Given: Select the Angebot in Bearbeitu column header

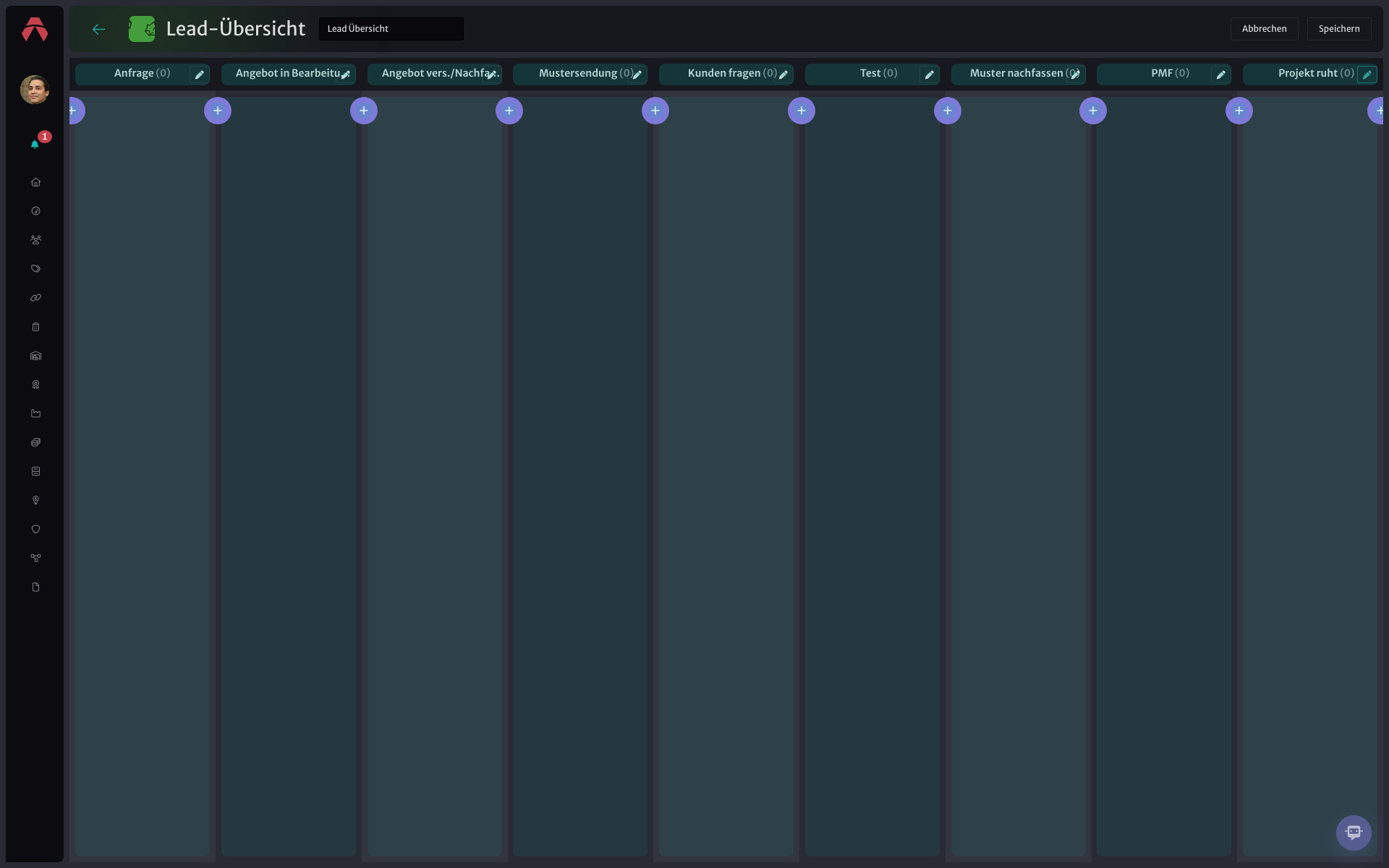Looking at the screenshot, I should (288, 73).
